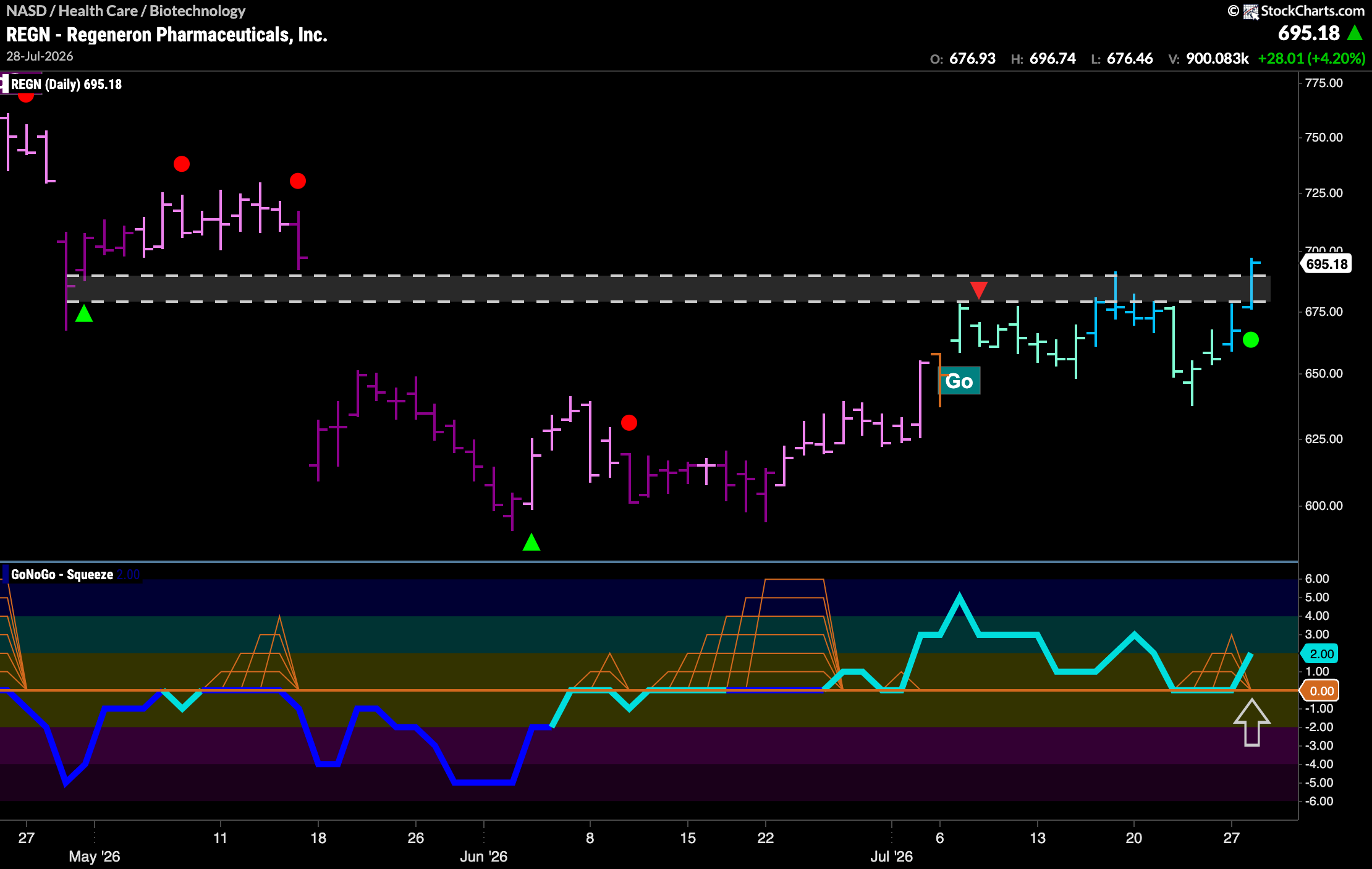This screenshot has width=1372, height=869.
Task: Click the NASD / Health Care / Biotechnology text
Action: (125, 11)
